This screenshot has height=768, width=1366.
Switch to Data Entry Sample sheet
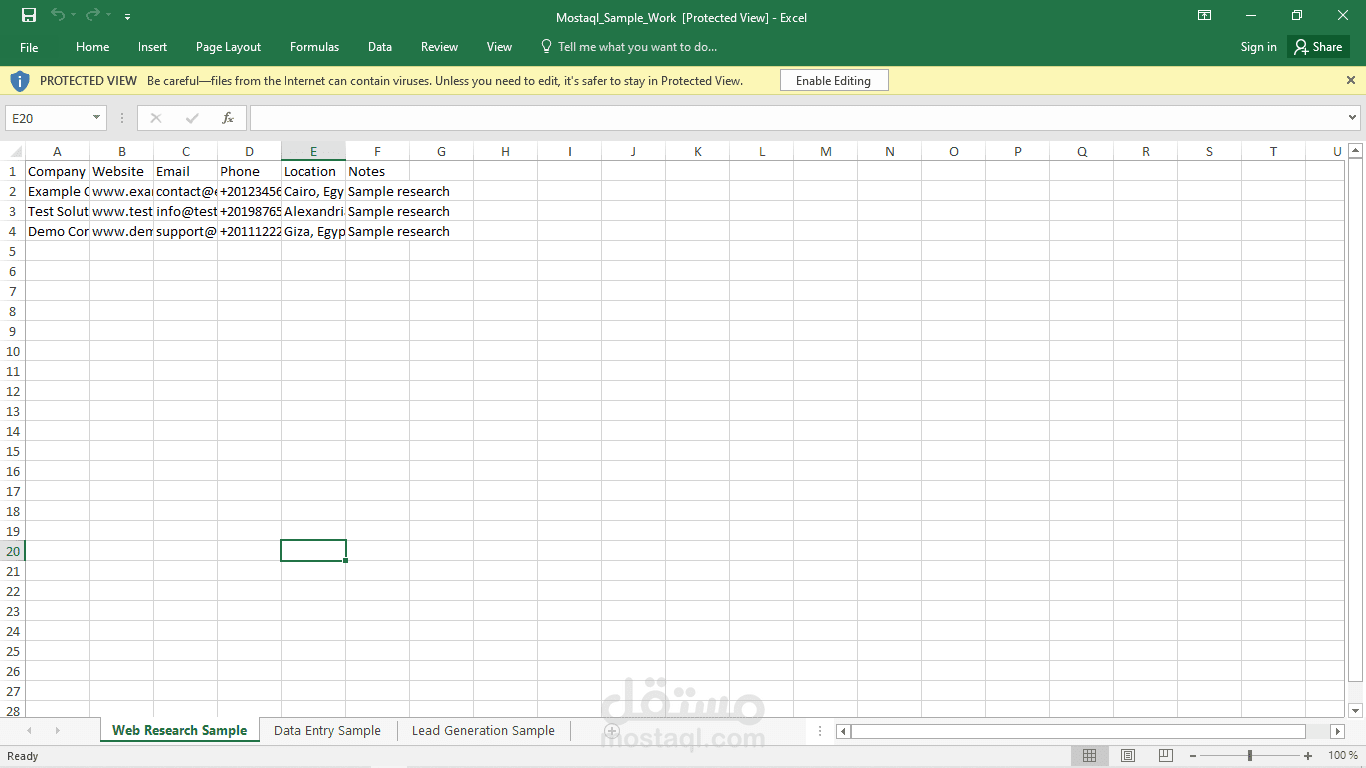pos(327,731)
